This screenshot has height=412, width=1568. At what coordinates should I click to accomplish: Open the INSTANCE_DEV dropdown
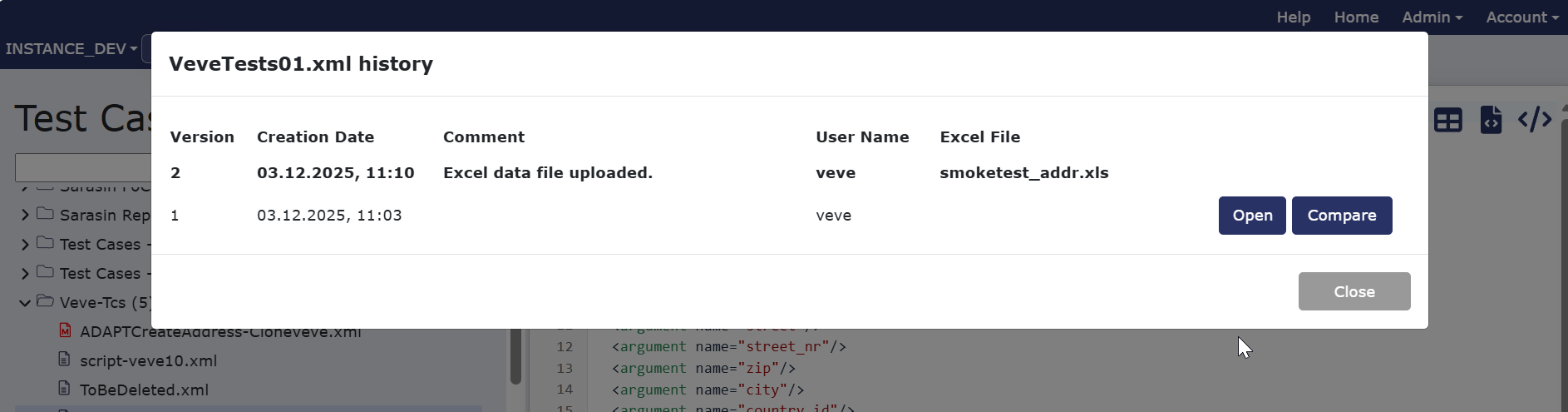coord(71,48)
